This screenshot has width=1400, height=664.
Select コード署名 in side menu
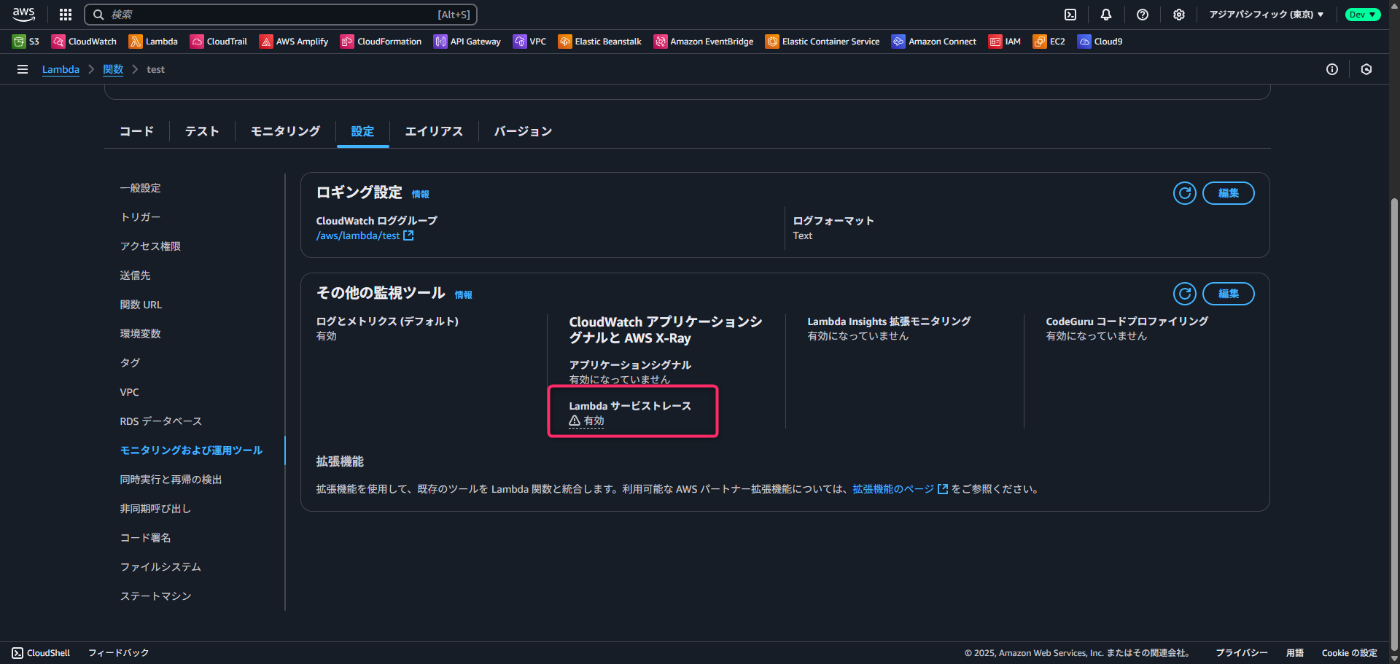click(x=145, y=538)
